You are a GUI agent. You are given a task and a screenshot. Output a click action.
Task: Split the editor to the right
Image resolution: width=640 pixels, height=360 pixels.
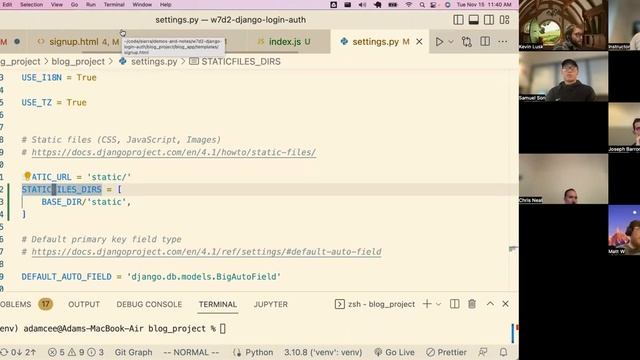click(x=485, y=42)
